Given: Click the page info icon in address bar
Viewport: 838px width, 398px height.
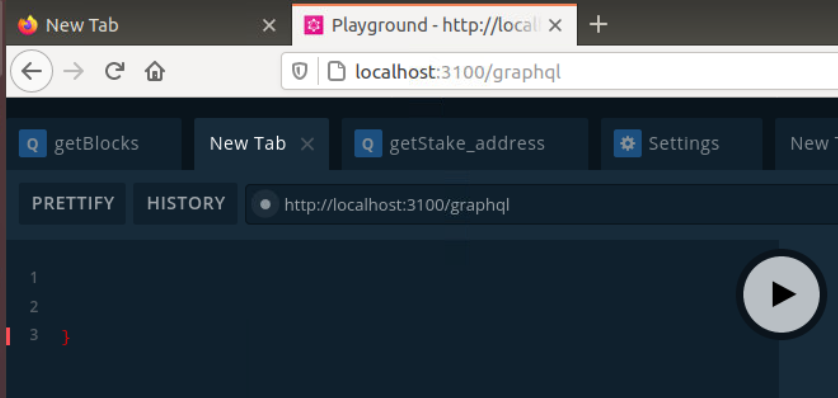Looking at the screenshot, I should 337,71.
